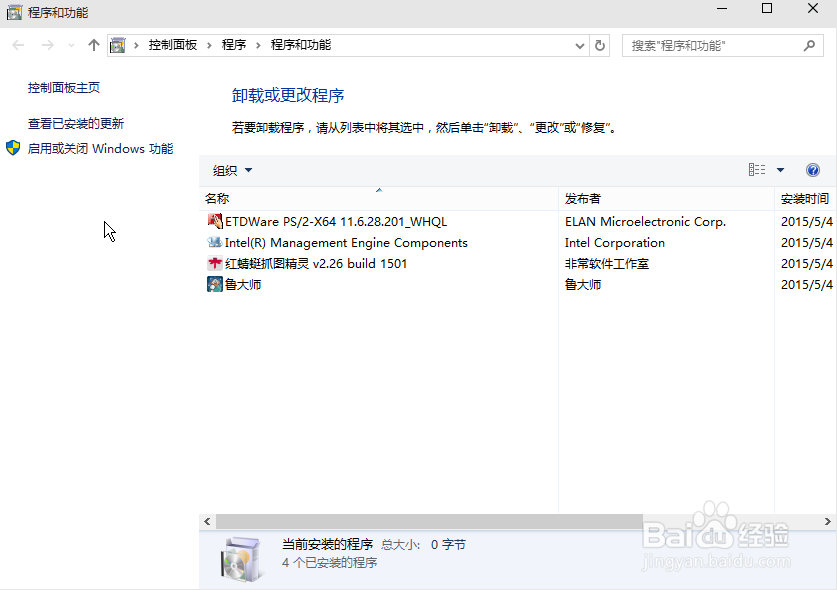Click scroll-right arrow of horizontal scrollbar
Image resolution: width=837 pixels, height=590 pixels.
(x=827, y=522)
